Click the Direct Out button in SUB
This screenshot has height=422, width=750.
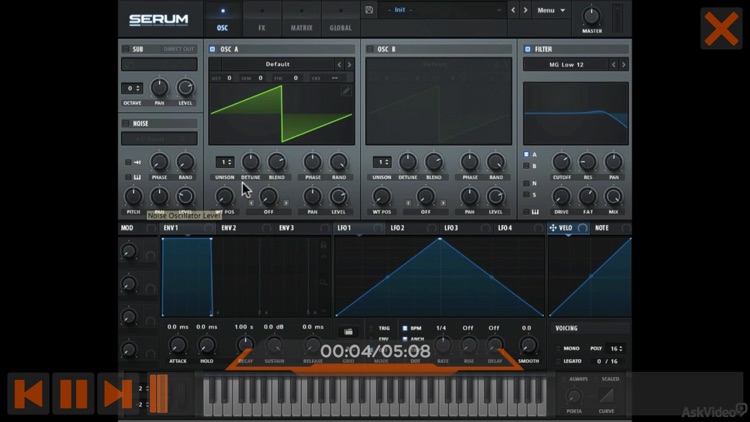pyautogui.click(x=179, y=49)
